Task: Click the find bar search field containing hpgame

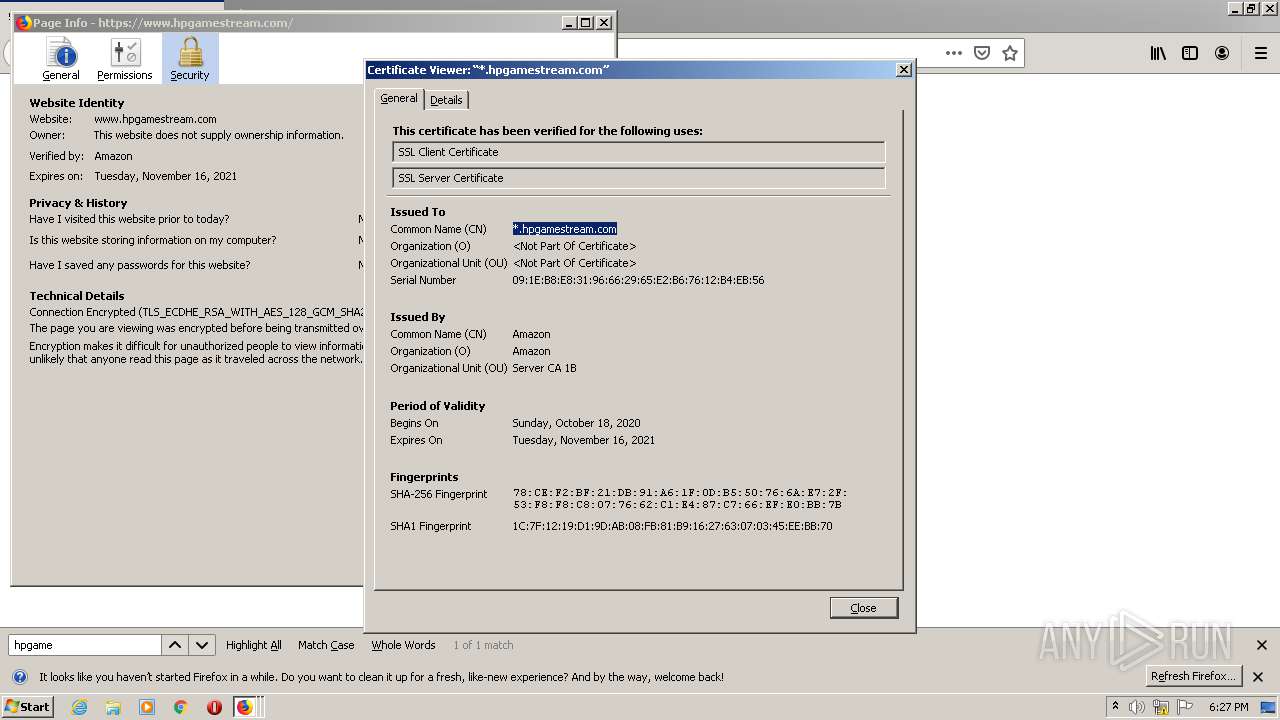Action: coord(85,645)
